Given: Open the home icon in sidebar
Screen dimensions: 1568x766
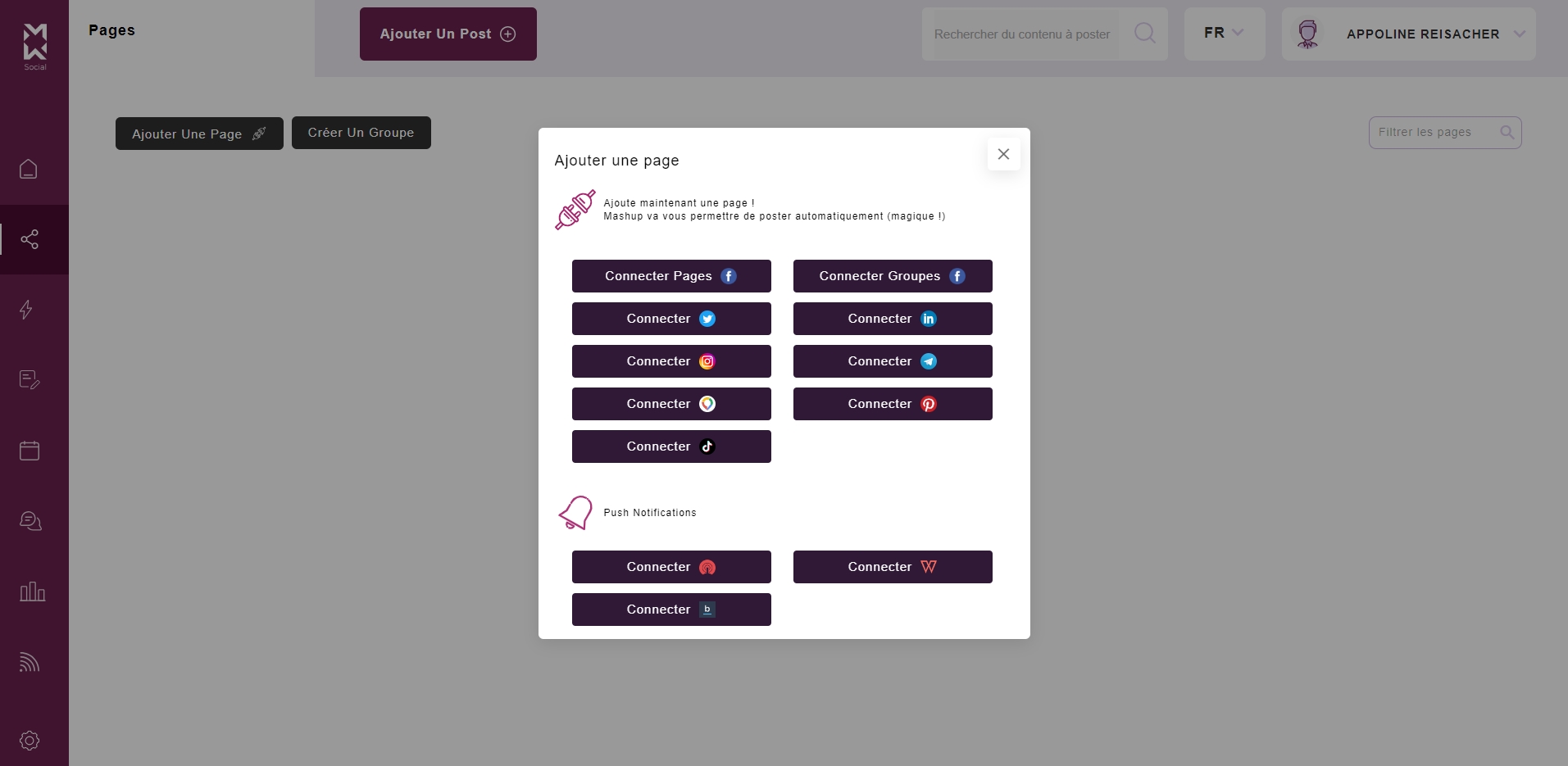Looking at the screenshot, I should tap(29, 170).
